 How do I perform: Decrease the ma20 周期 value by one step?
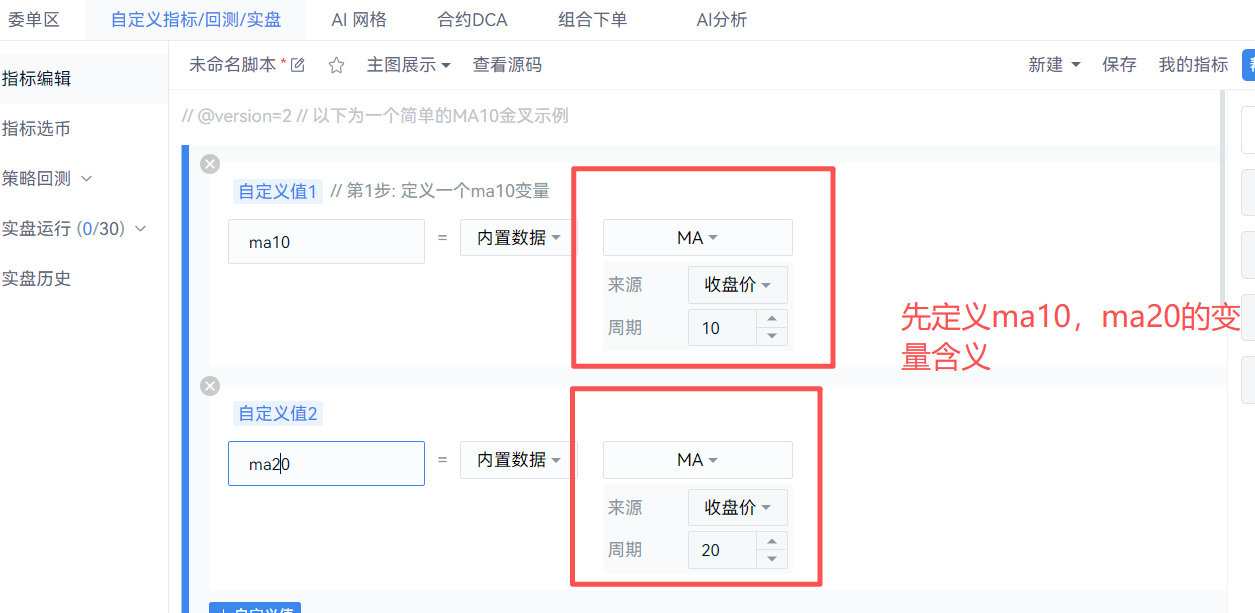click(x=771, y=558)
